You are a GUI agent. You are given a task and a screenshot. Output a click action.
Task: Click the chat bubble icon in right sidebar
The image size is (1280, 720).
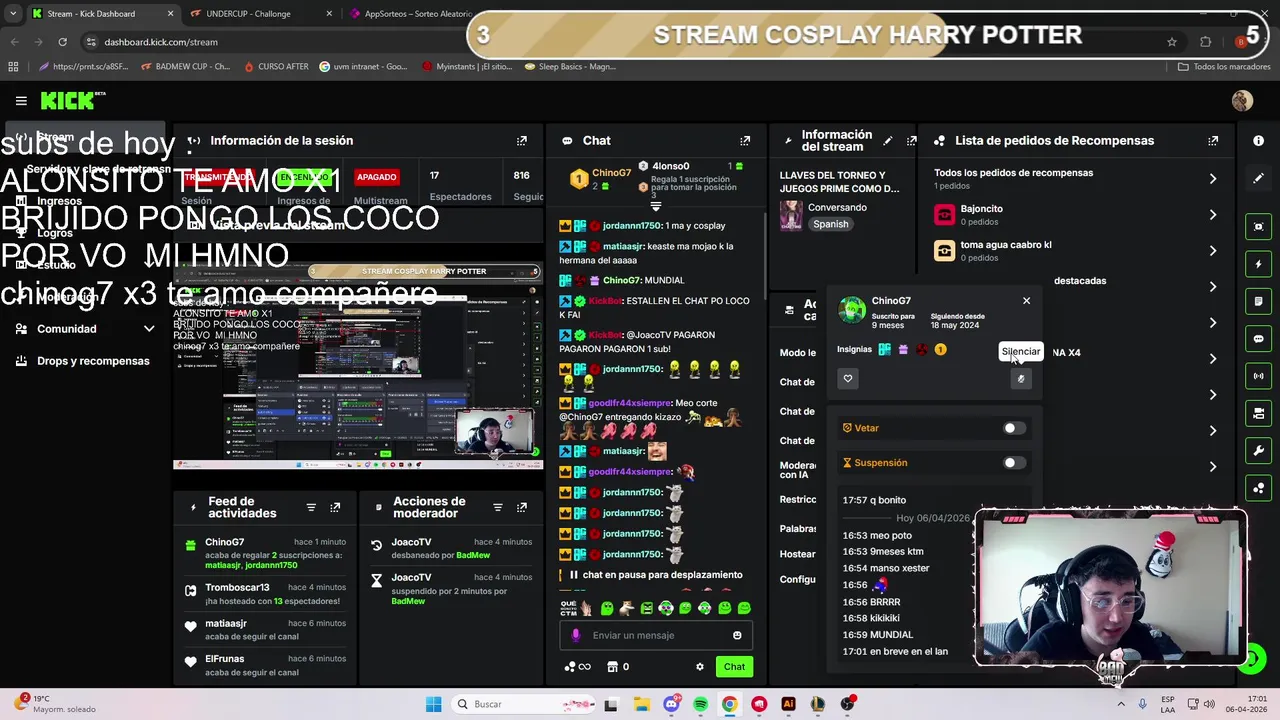coord(1258,339)
